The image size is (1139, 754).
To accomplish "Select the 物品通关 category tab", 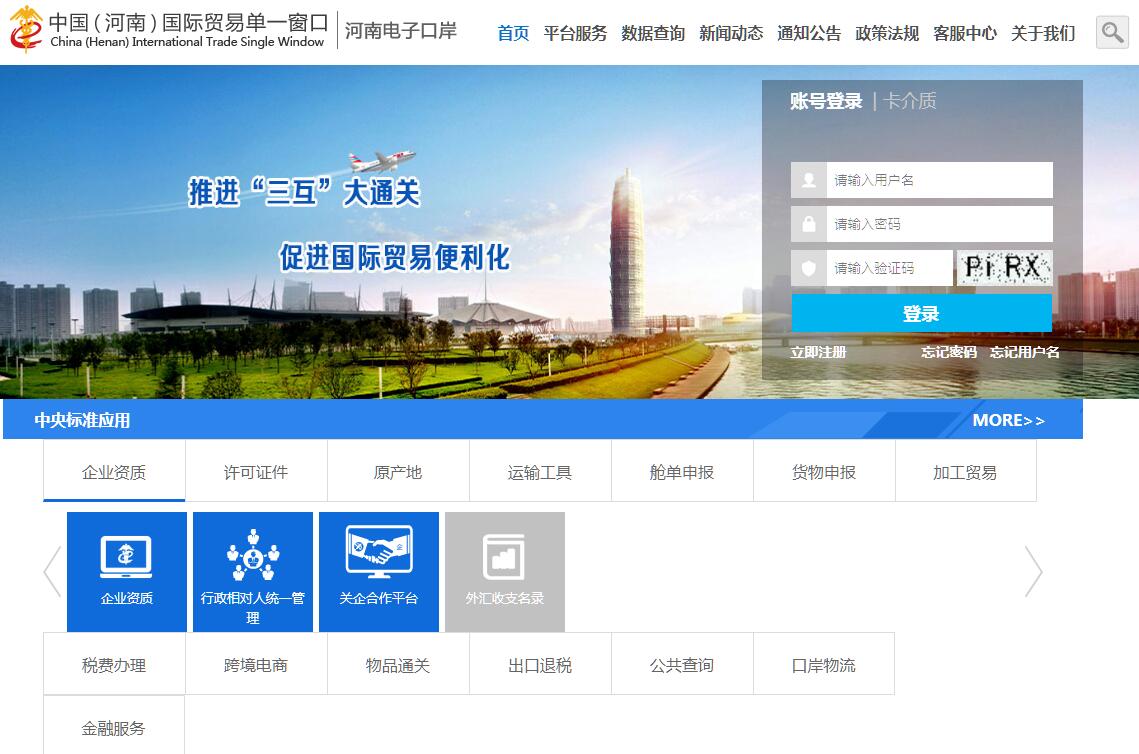I will (398, 665).
